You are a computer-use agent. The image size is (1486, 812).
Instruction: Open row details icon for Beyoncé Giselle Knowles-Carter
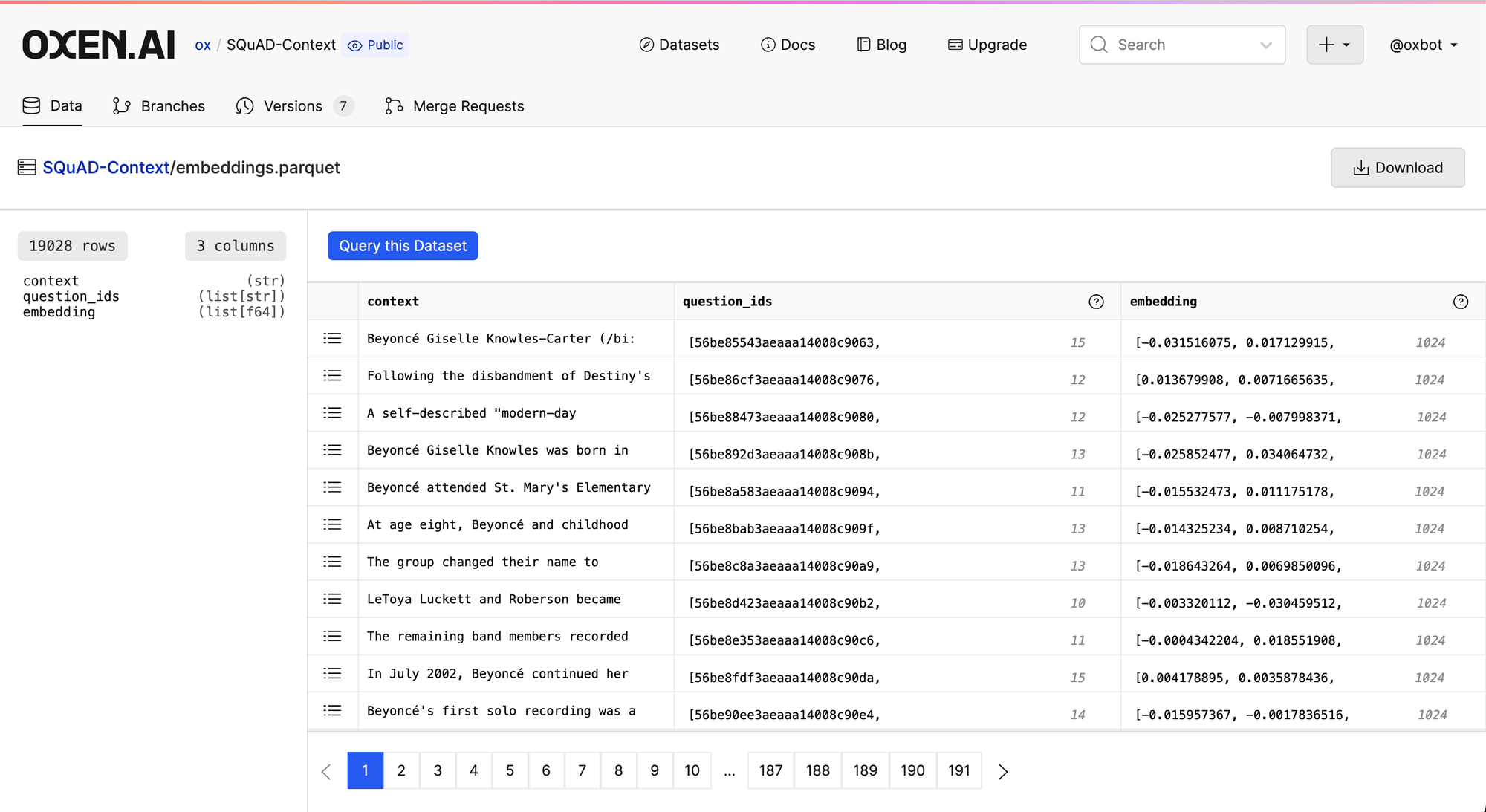point(332,339)
